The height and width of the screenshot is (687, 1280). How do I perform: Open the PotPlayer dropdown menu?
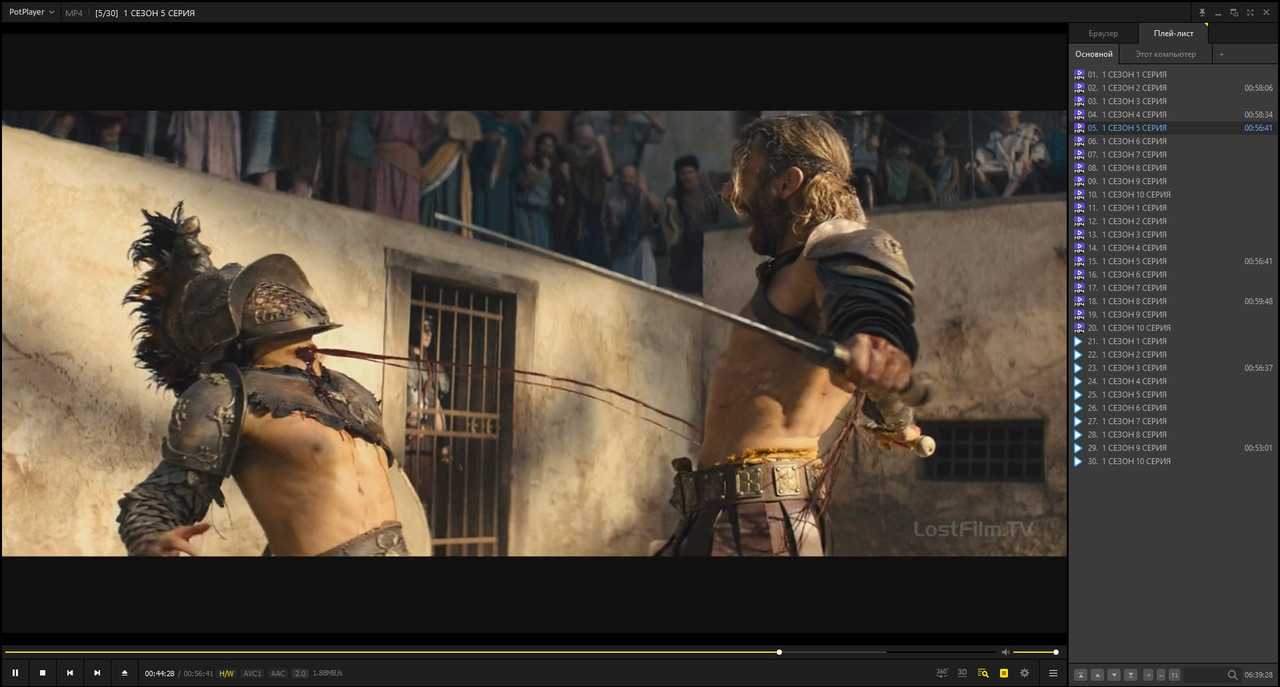31,12
